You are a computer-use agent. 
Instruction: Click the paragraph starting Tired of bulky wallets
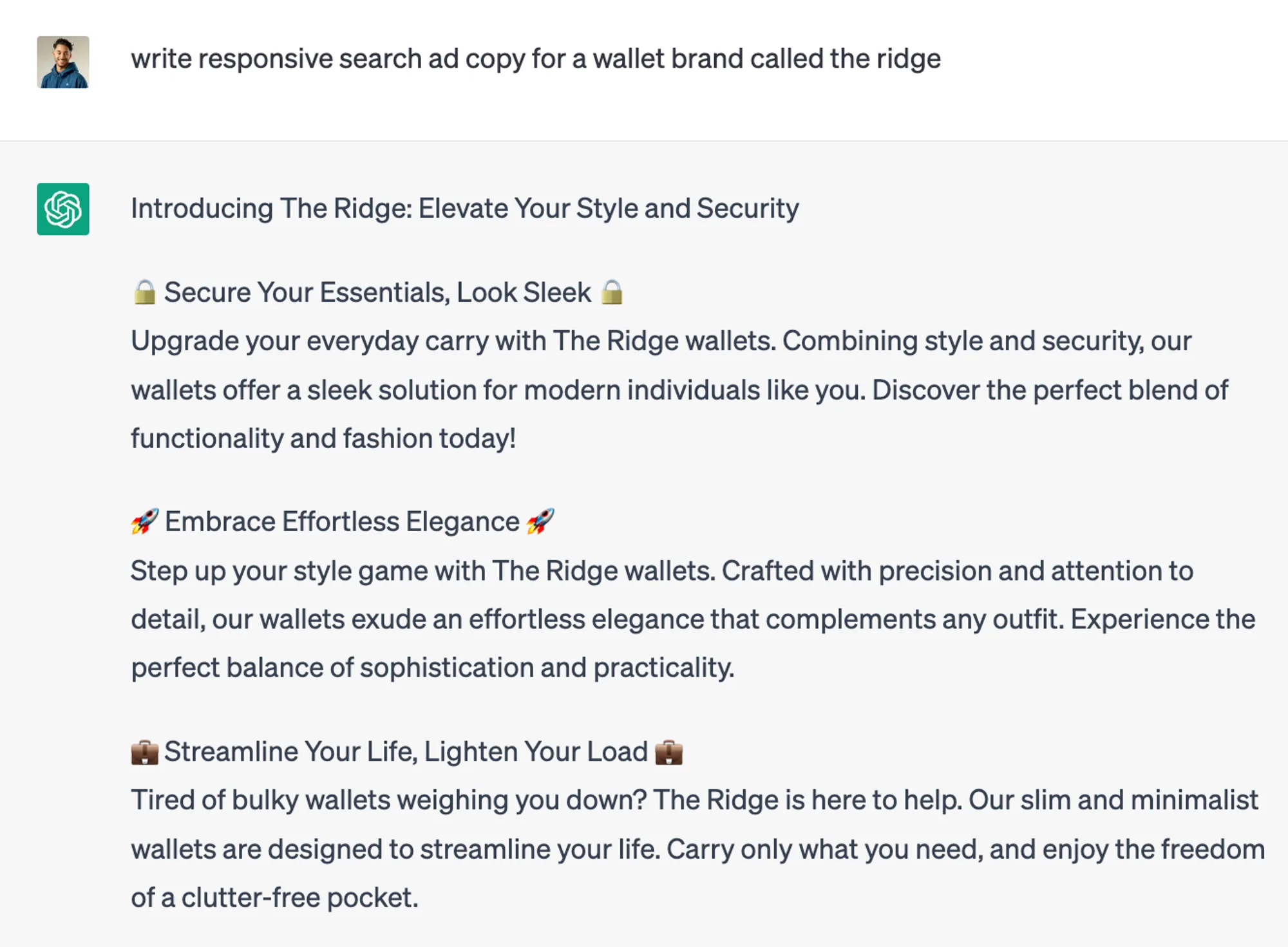[698, 849]
